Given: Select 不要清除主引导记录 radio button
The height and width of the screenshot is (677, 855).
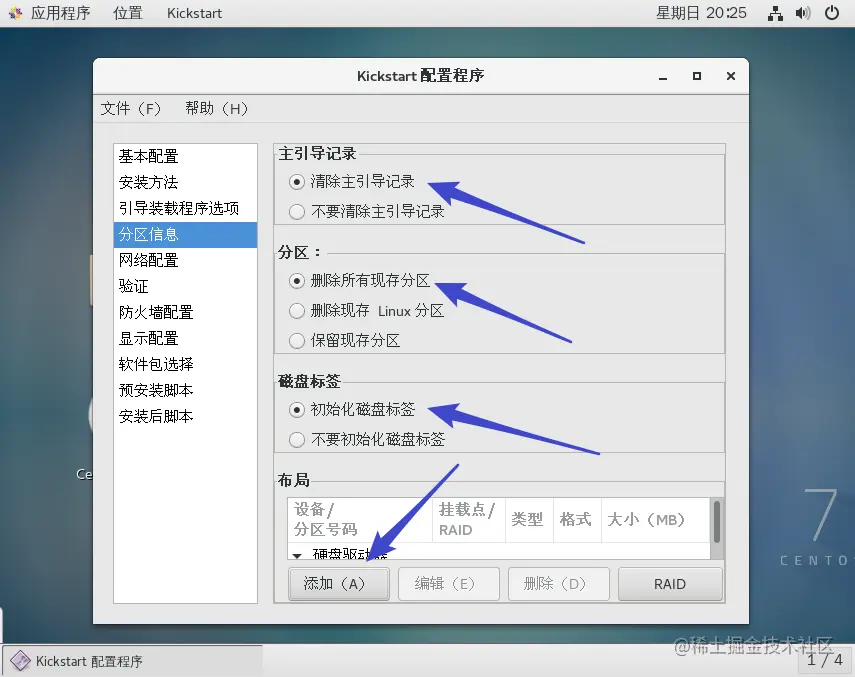Looking at the screenshot, I should pyautogui.click(x=297, y=211).
